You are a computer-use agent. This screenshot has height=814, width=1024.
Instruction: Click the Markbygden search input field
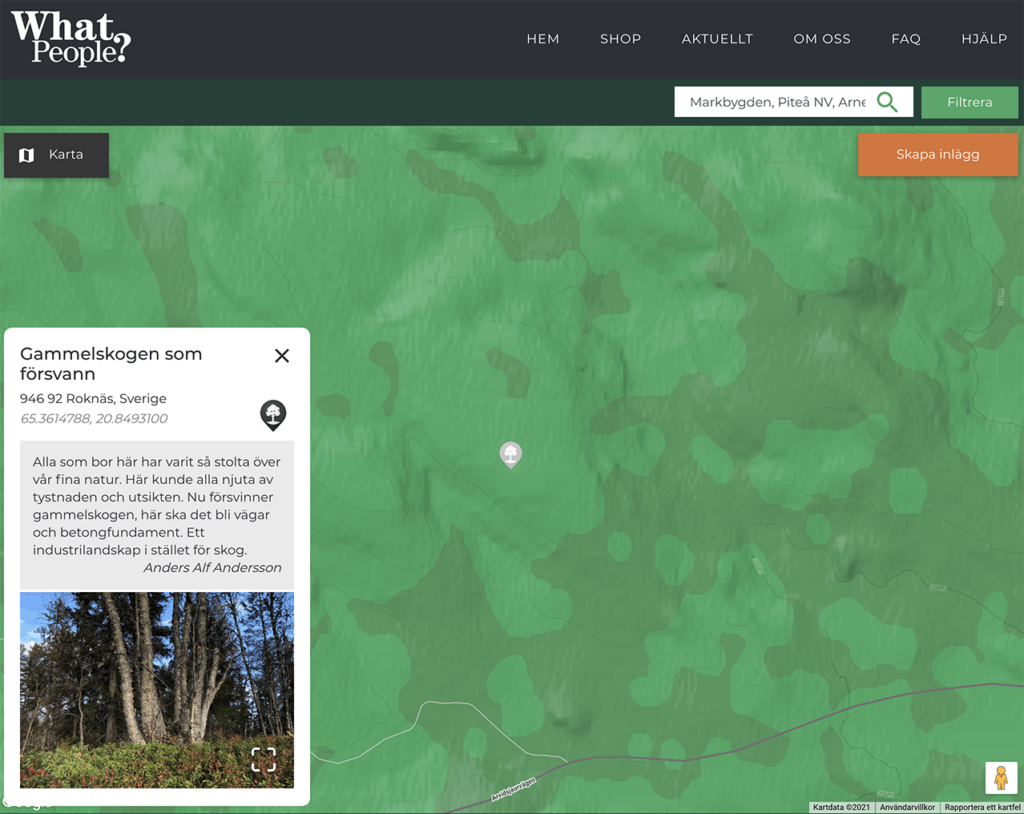pyautogui.click(x=777, y=102)
